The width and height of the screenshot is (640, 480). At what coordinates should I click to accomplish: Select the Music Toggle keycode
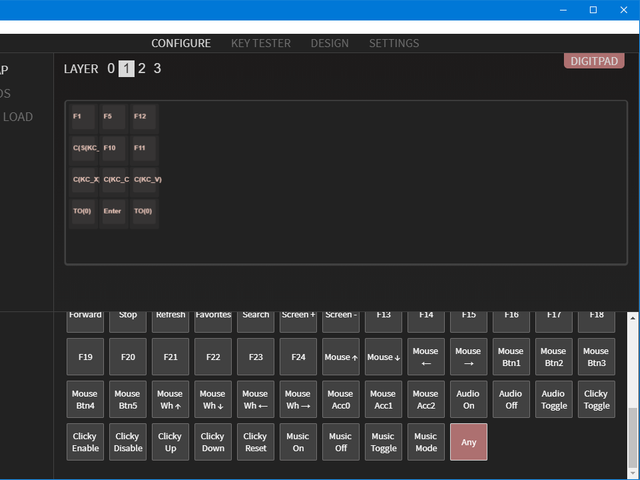pyautogui.click(x=383, y=442)
